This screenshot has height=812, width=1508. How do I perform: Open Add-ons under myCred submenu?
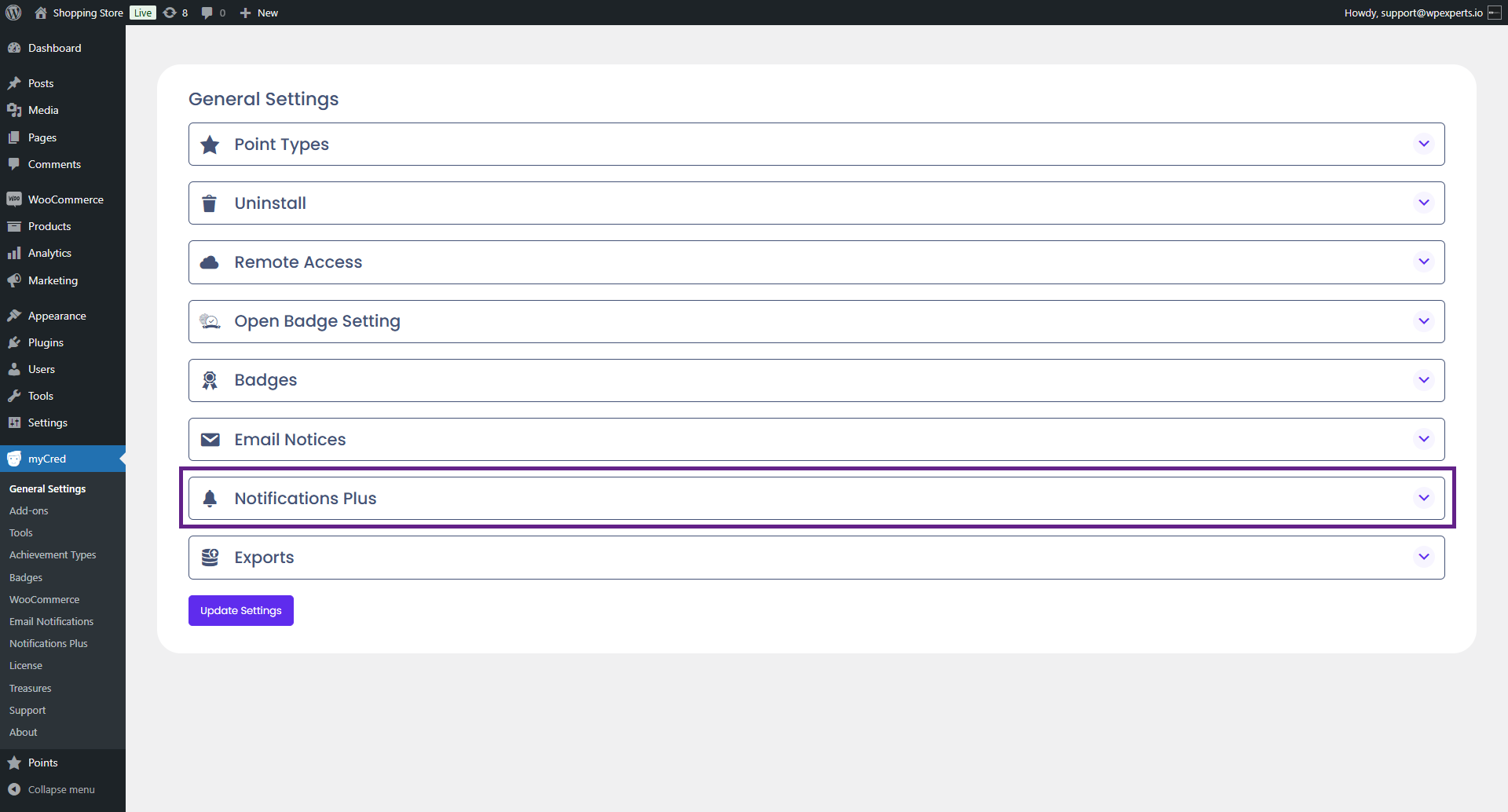coord(29,510)
